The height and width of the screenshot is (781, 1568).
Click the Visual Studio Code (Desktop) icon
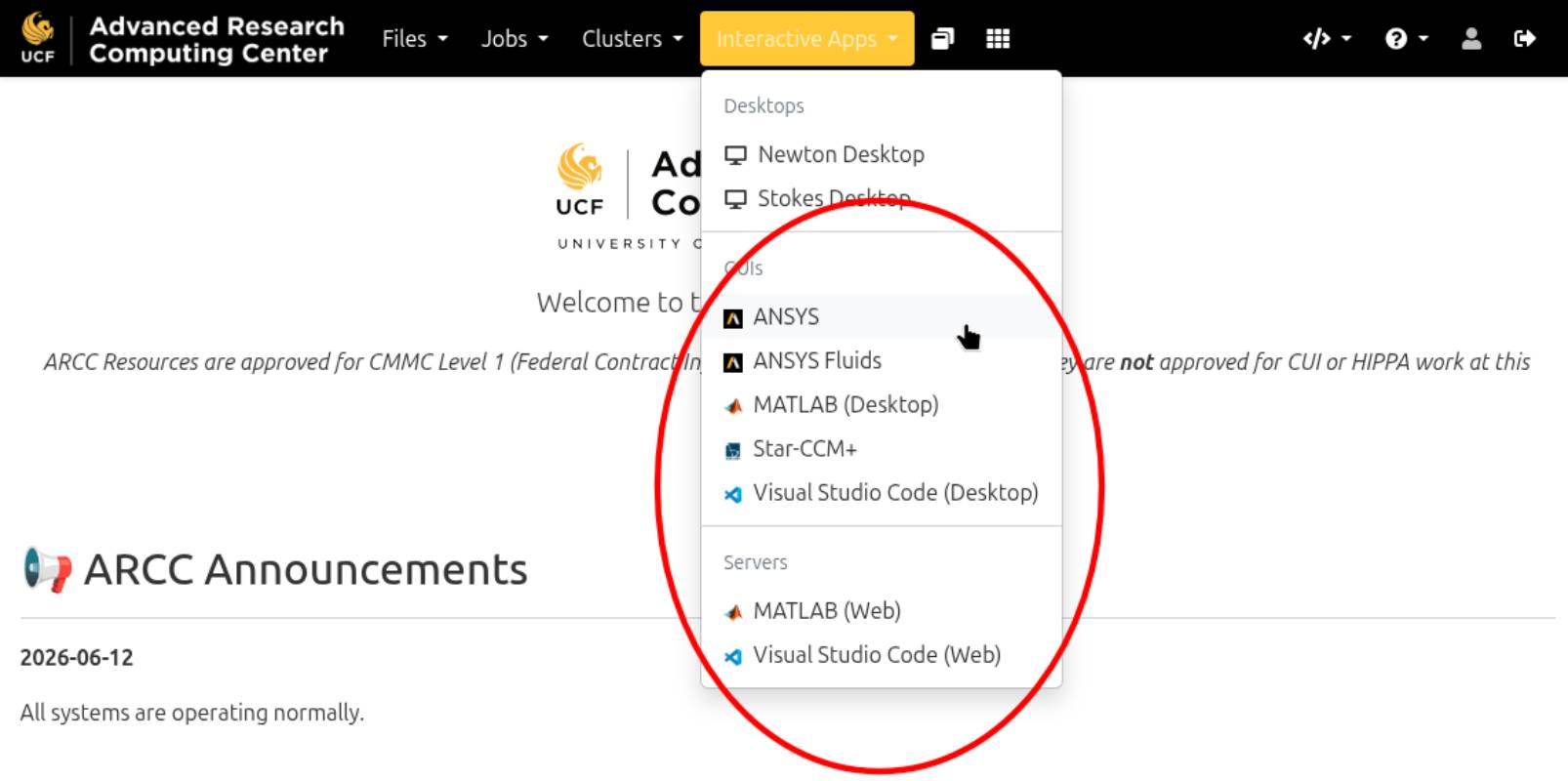[x=733, y=494]
